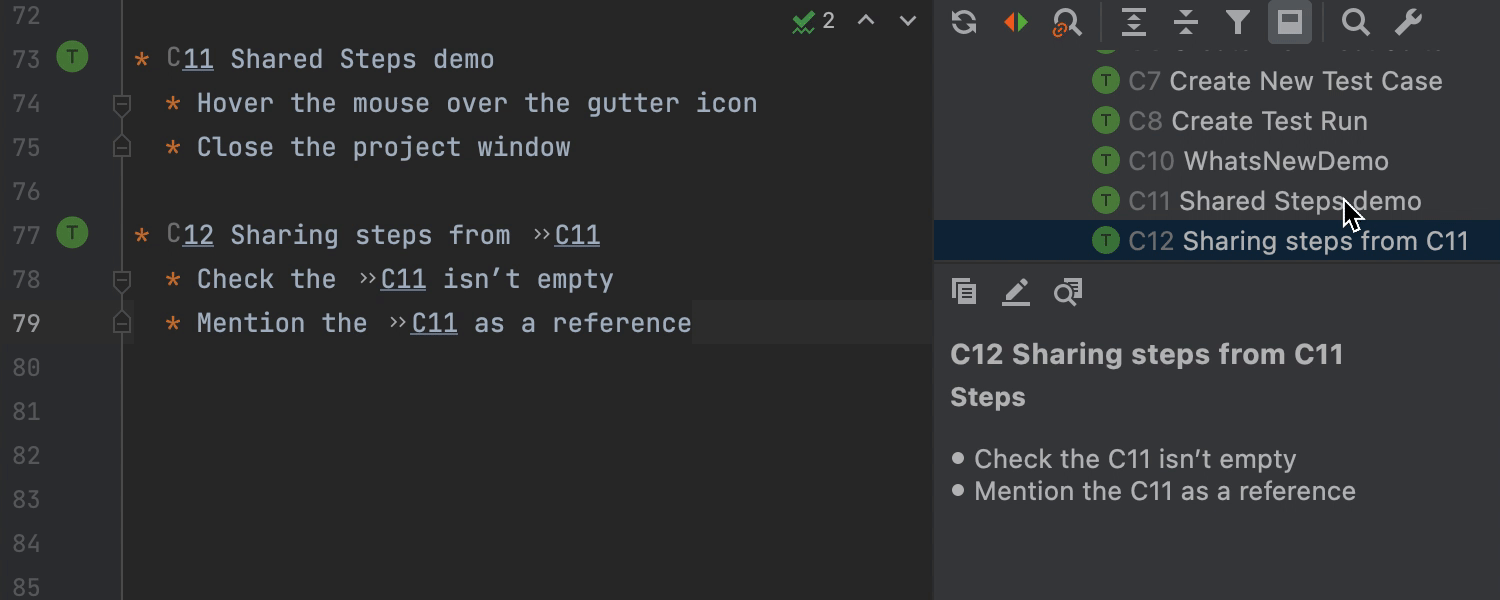The height and width of the screenshot is (600, 1500).
Task: Expand all tree nodes in toolbar
Action: 1133,22
